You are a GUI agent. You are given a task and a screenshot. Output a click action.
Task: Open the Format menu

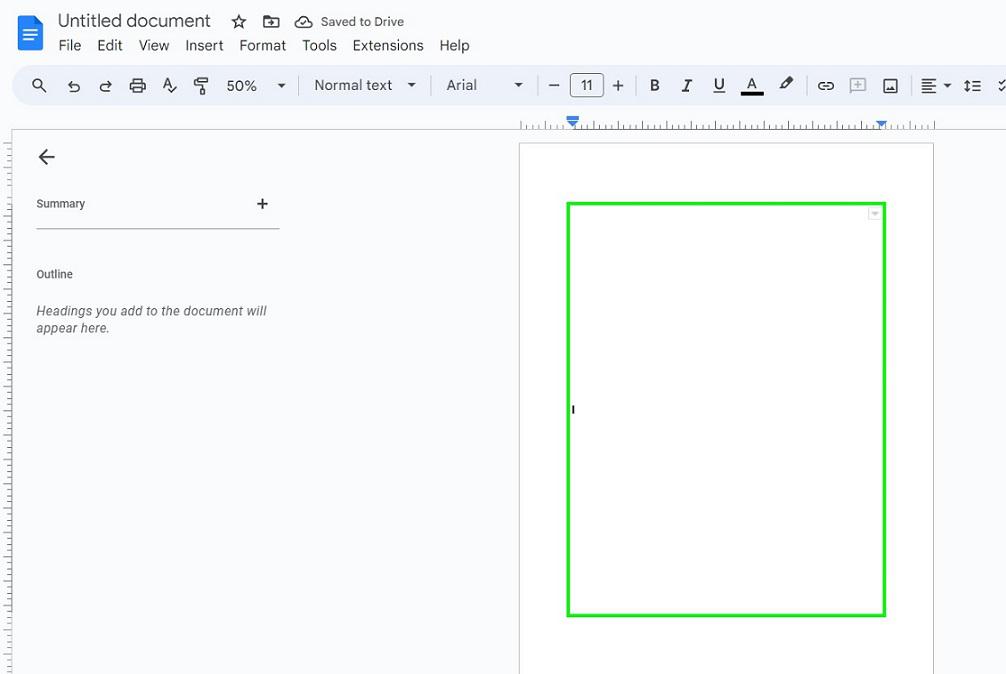tap(262, 46)
